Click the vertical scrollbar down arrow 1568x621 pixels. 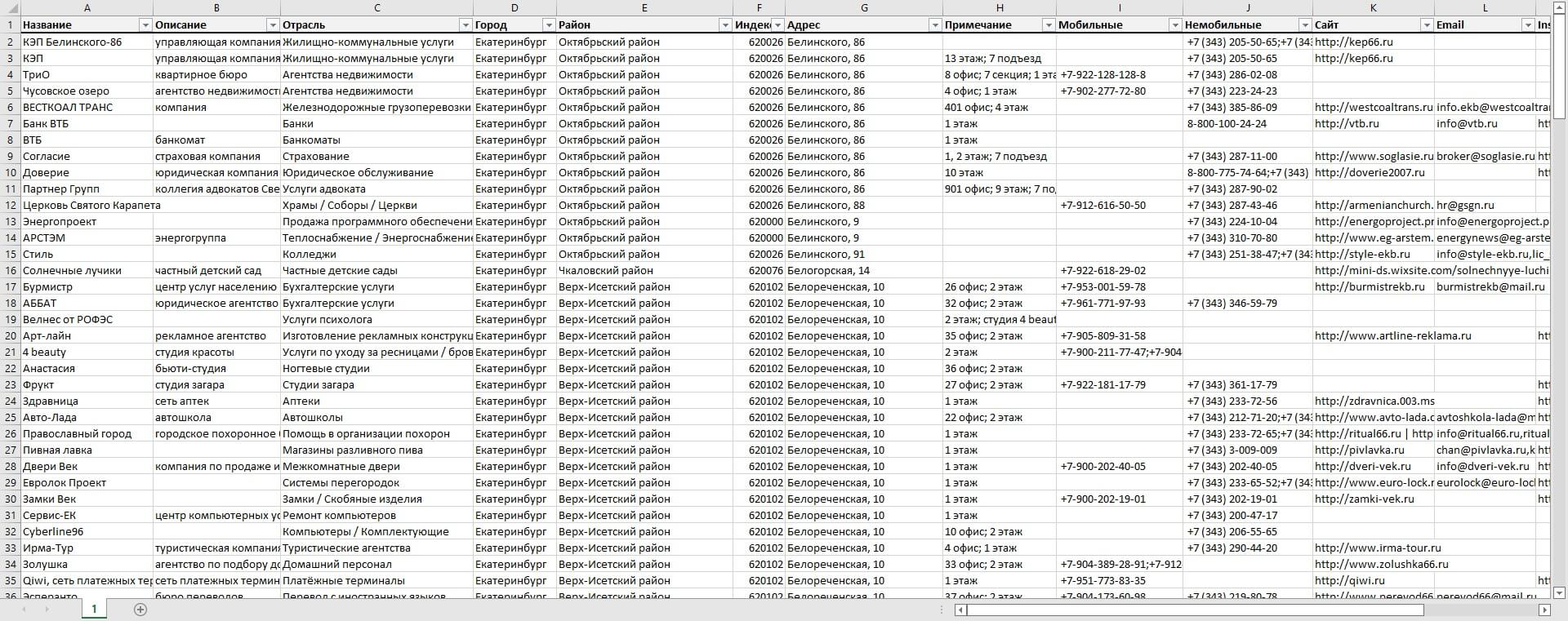coord(1559,592)
